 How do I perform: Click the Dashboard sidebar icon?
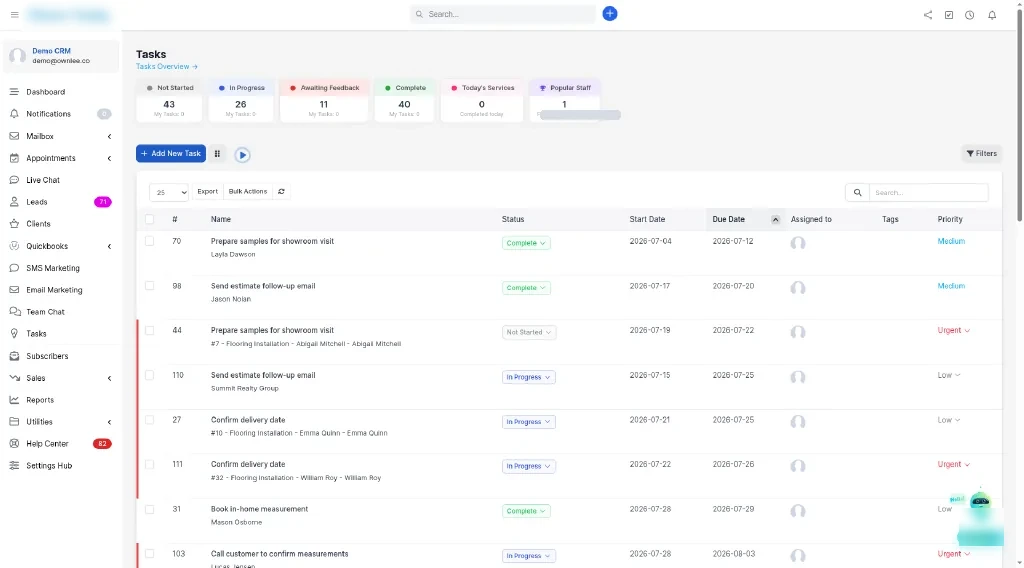click(14, 92)
